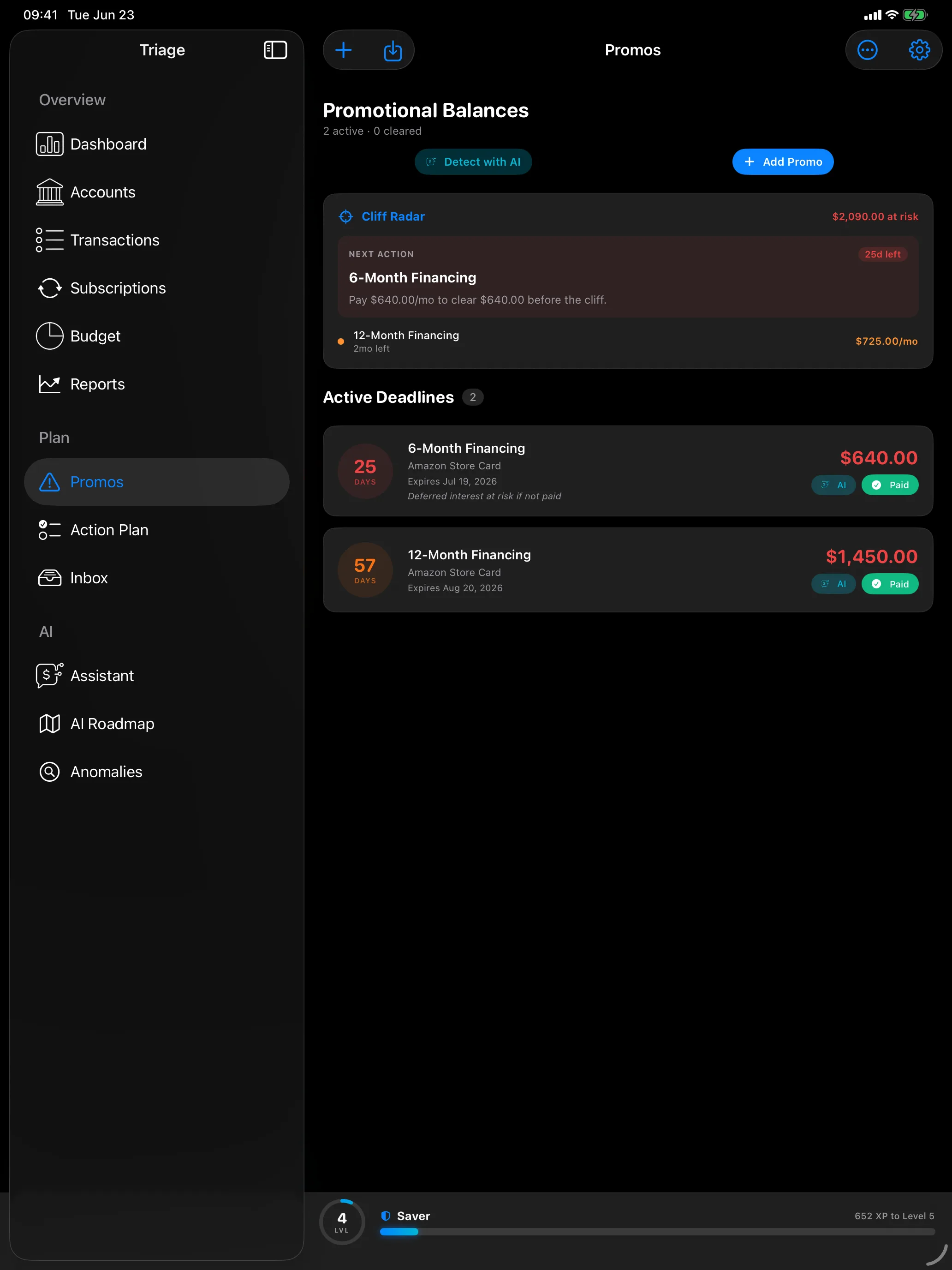Select Reports sidebar item
Viewport: 952px width, 1270px height.
point(157,384)
